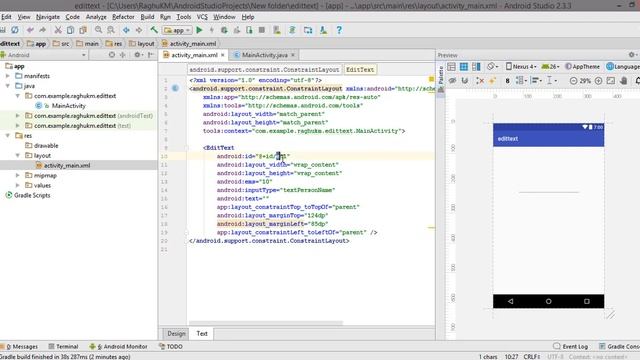The height and width of the screenshot is (360, 640).
Task: Click the Synchronize icon in the main toolbar
Action: pos(15,30)
